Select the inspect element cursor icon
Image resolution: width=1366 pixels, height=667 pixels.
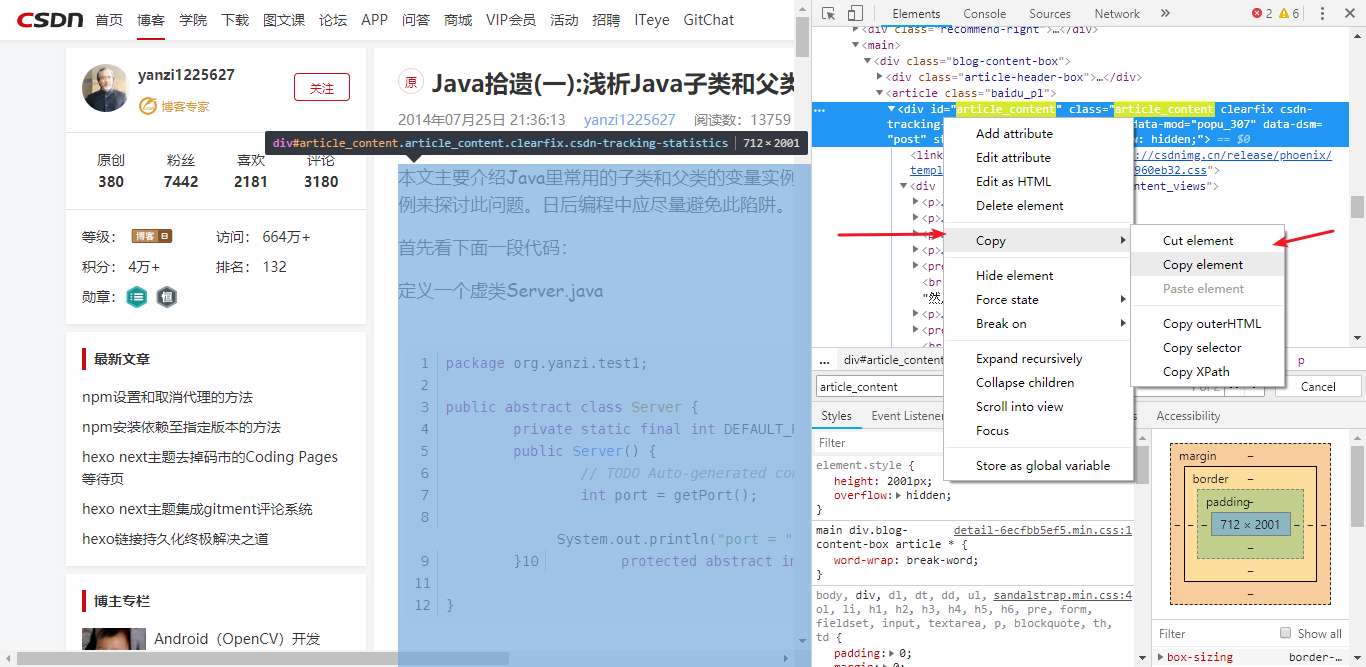point(829,13)
